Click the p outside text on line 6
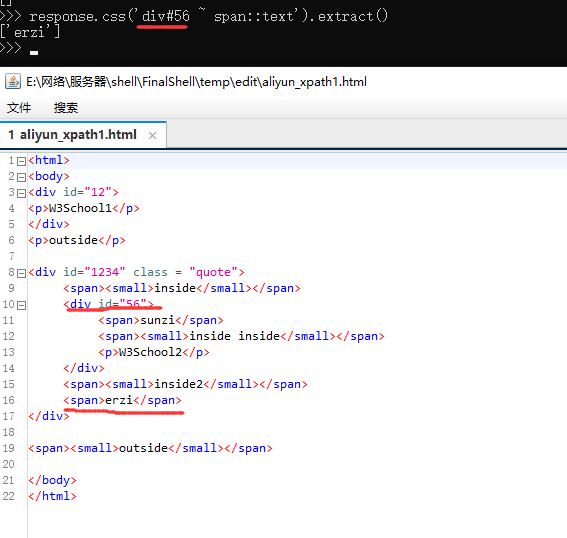Image resolution: width=567 pixels, height=538 pixels. pyautogui.click(x=73, y=240)
